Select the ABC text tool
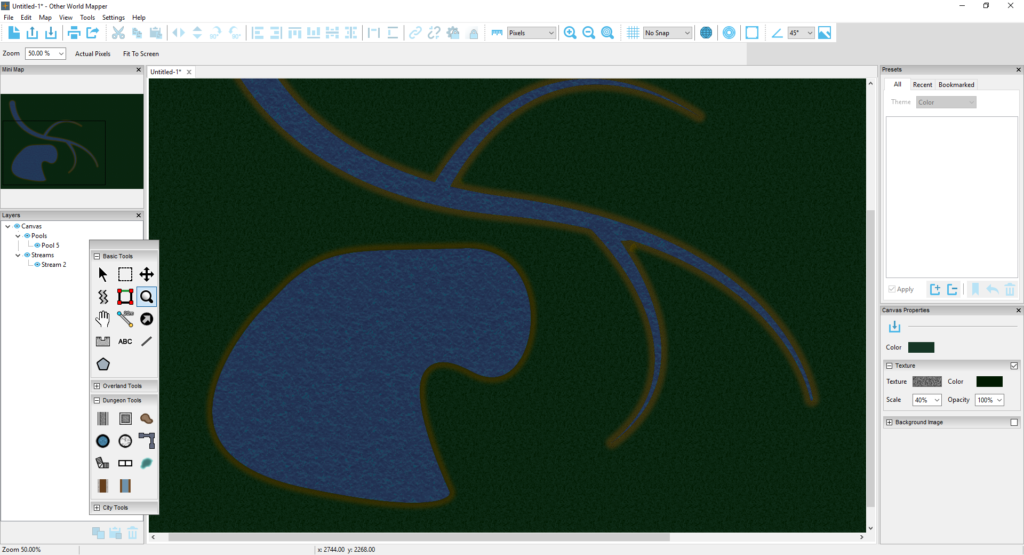 [x=125, y=341]
